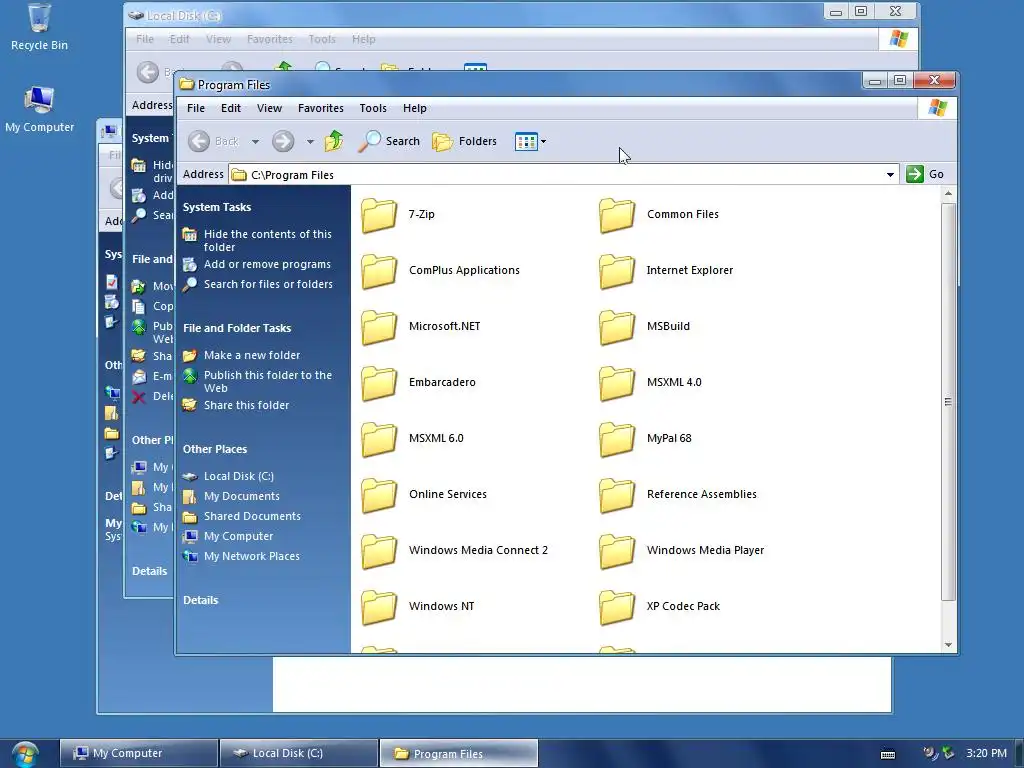
Task: Click the taskbar clock showing 3:20 PM
Action: [x=986, y=754]
